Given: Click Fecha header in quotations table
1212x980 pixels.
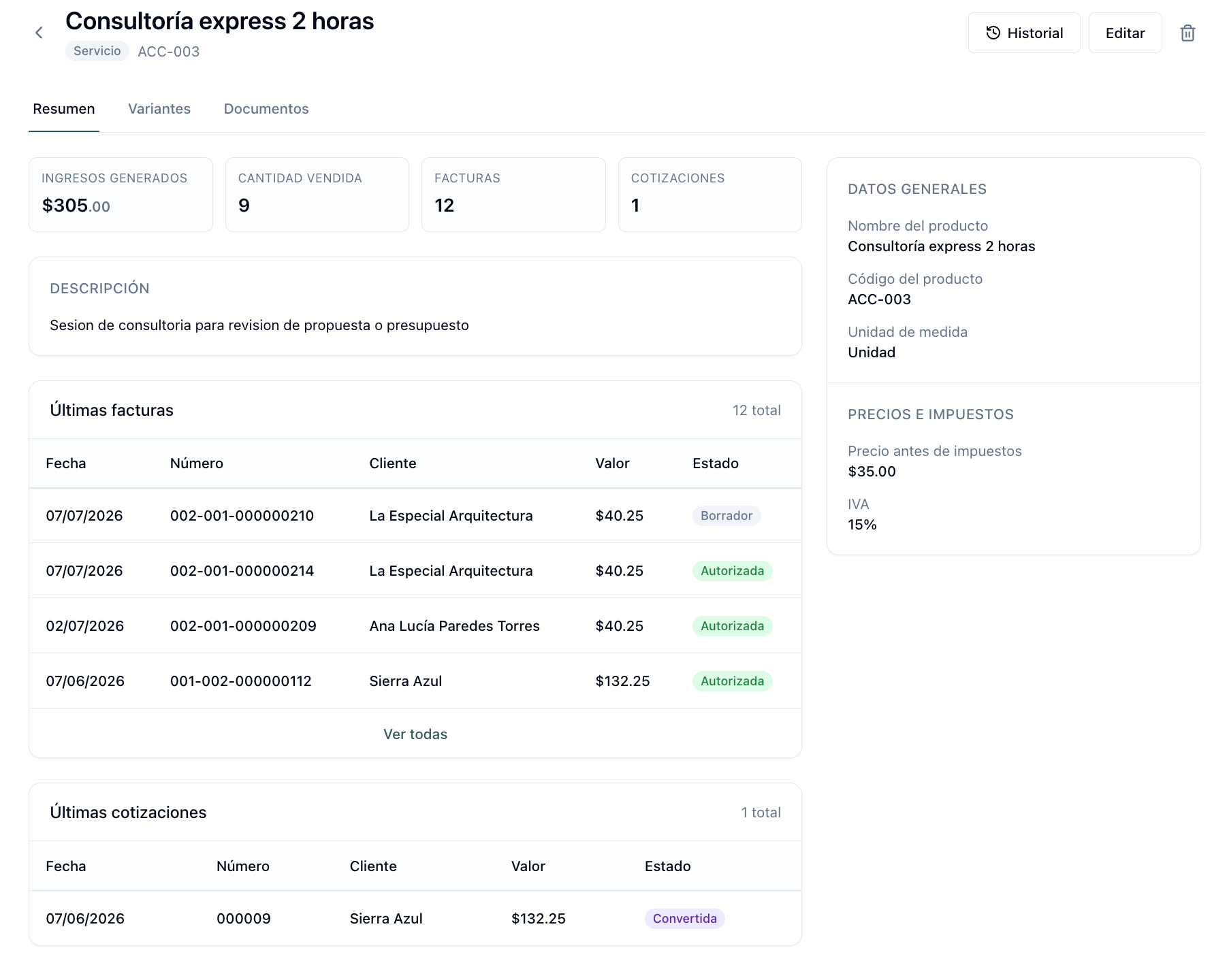Looking at the screenshot, I should coord(66,866).
